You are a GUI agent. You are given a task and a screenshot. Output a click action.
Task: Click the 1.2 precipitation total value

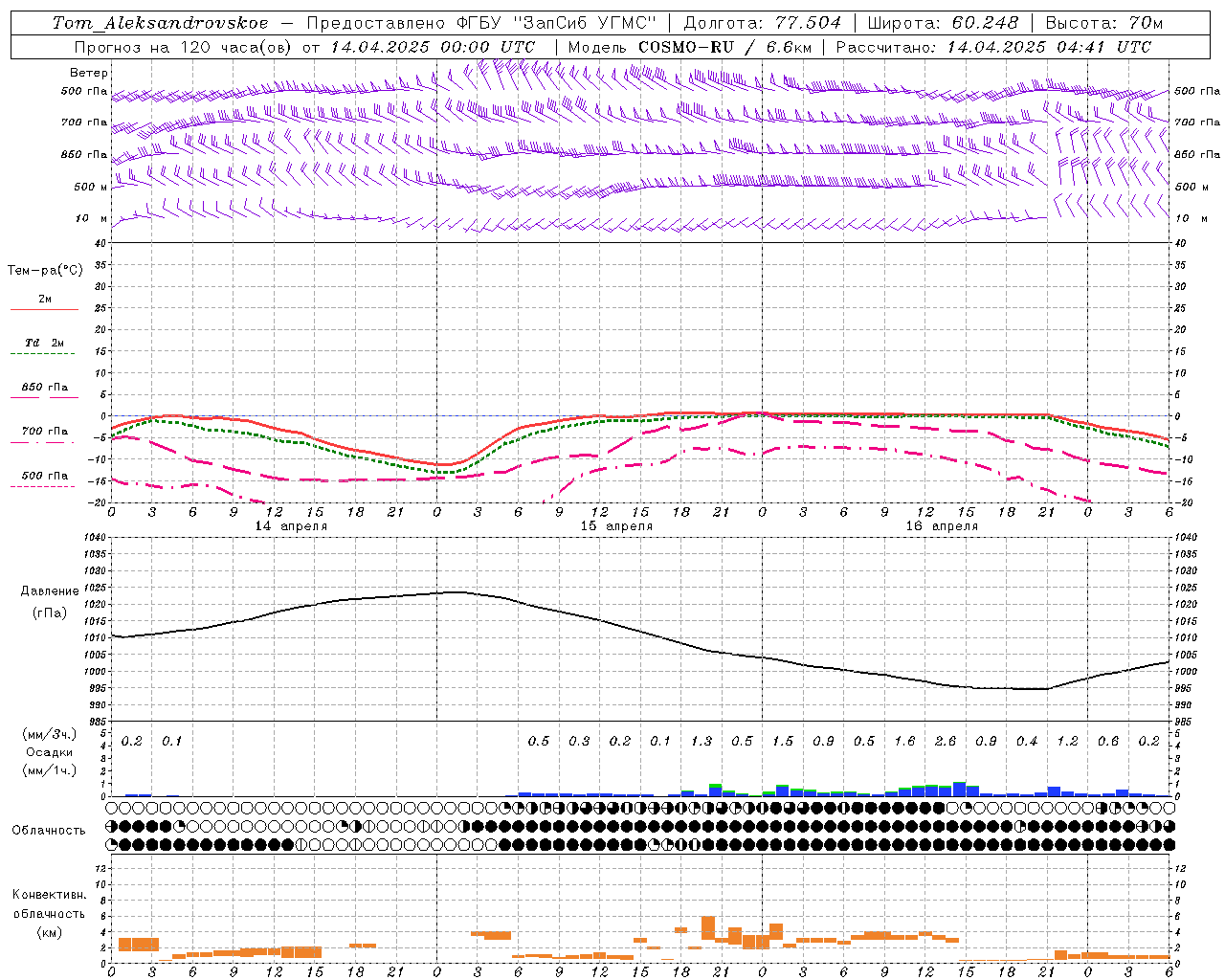coord(1067,742)
